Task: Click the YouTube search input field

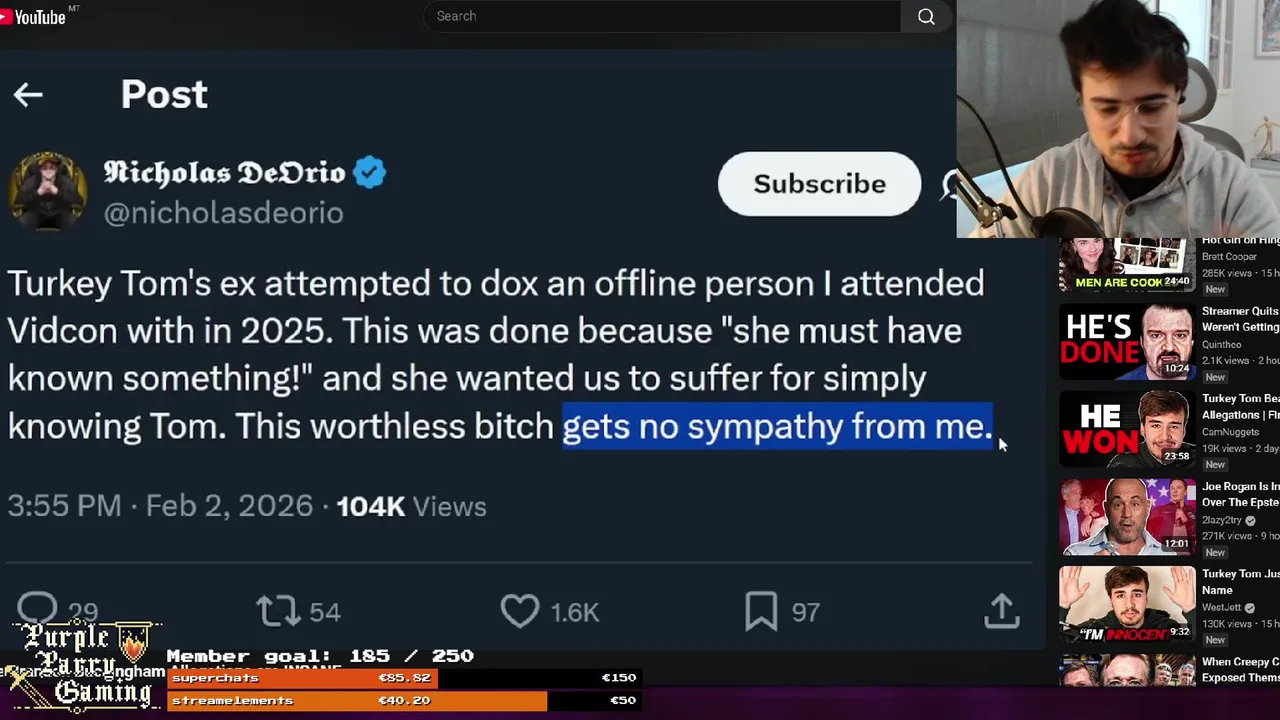Action: pyautogui.click(x=660, y=17)
